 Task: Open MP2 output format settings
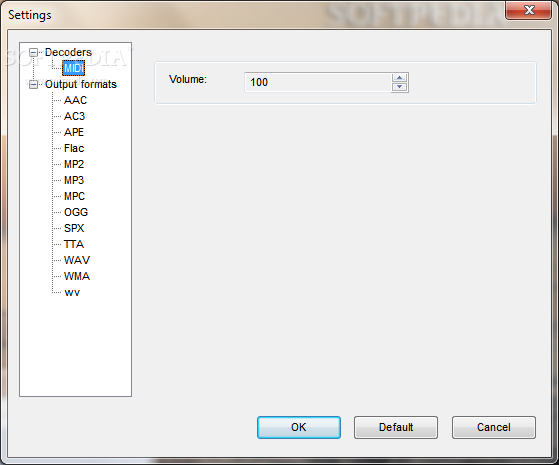(74, 164)
